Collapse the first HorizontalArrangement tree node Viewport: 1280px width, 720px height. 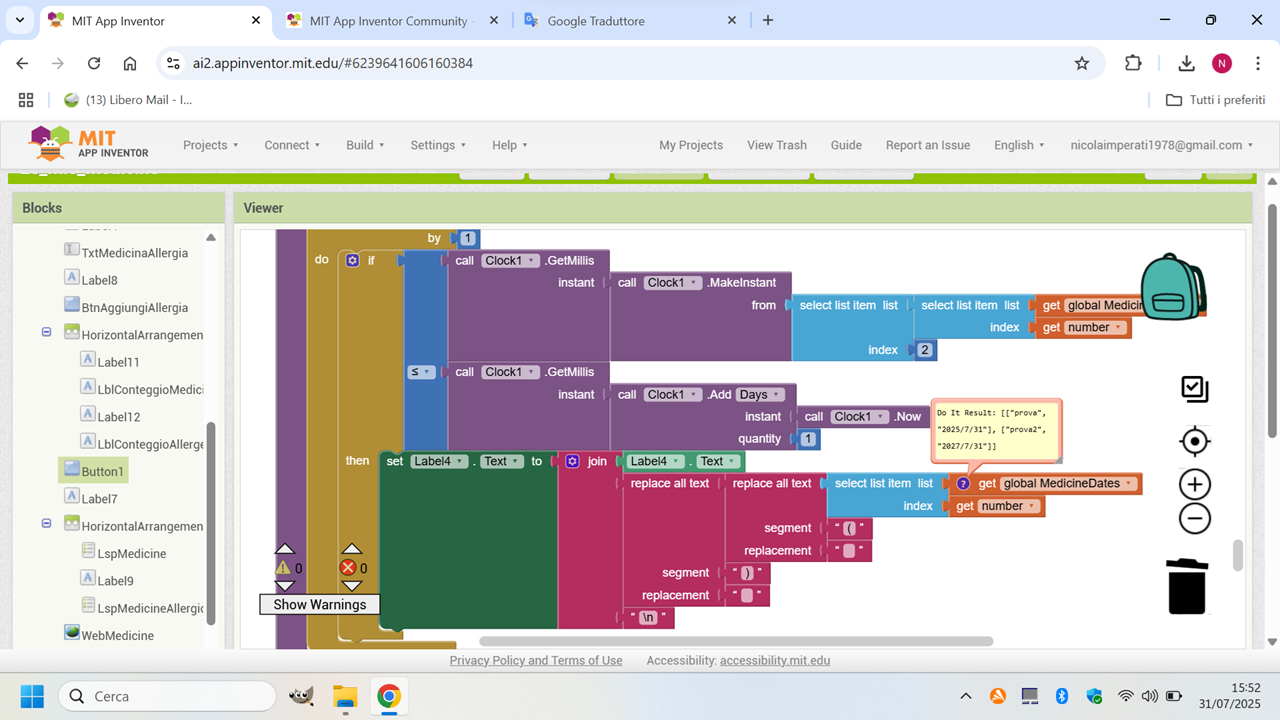[46, 332]
